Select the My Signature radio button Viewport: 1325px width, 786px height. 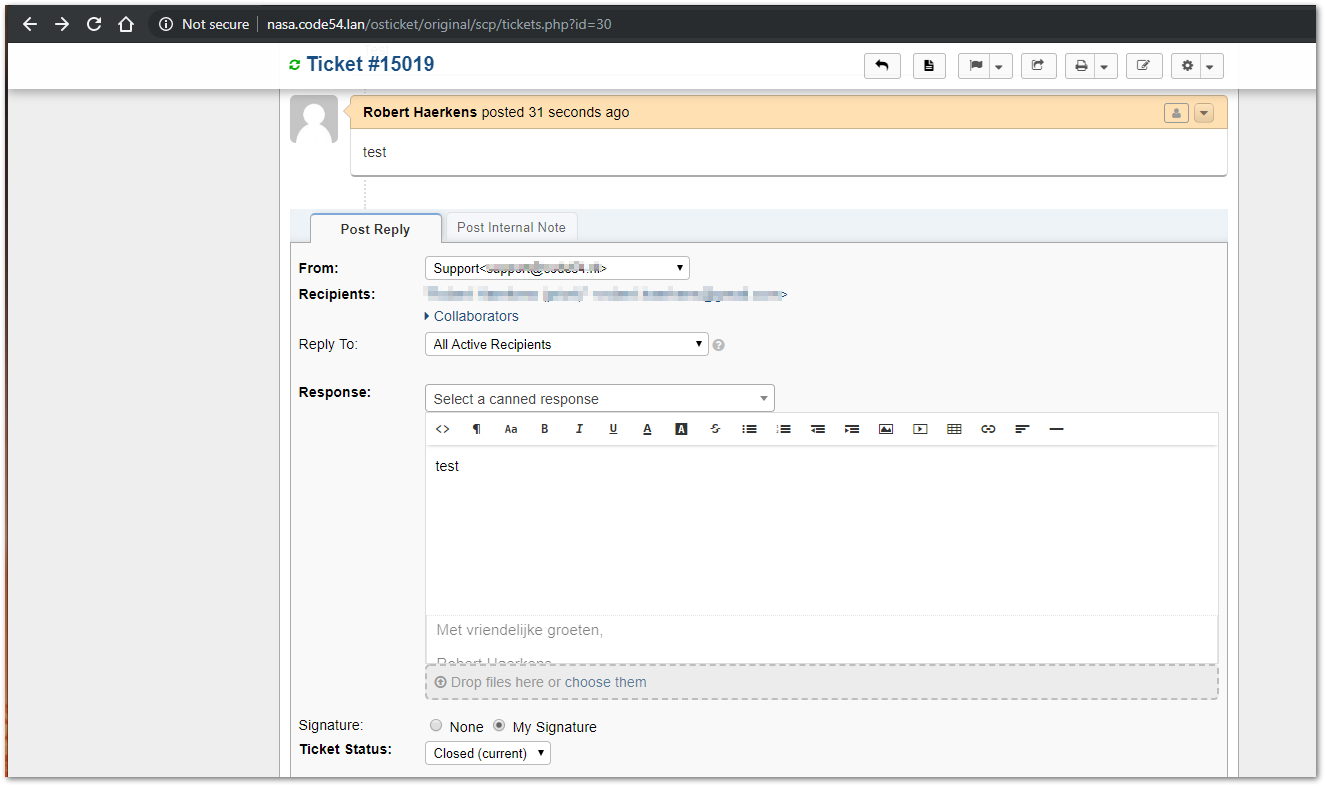pos(499,726)
